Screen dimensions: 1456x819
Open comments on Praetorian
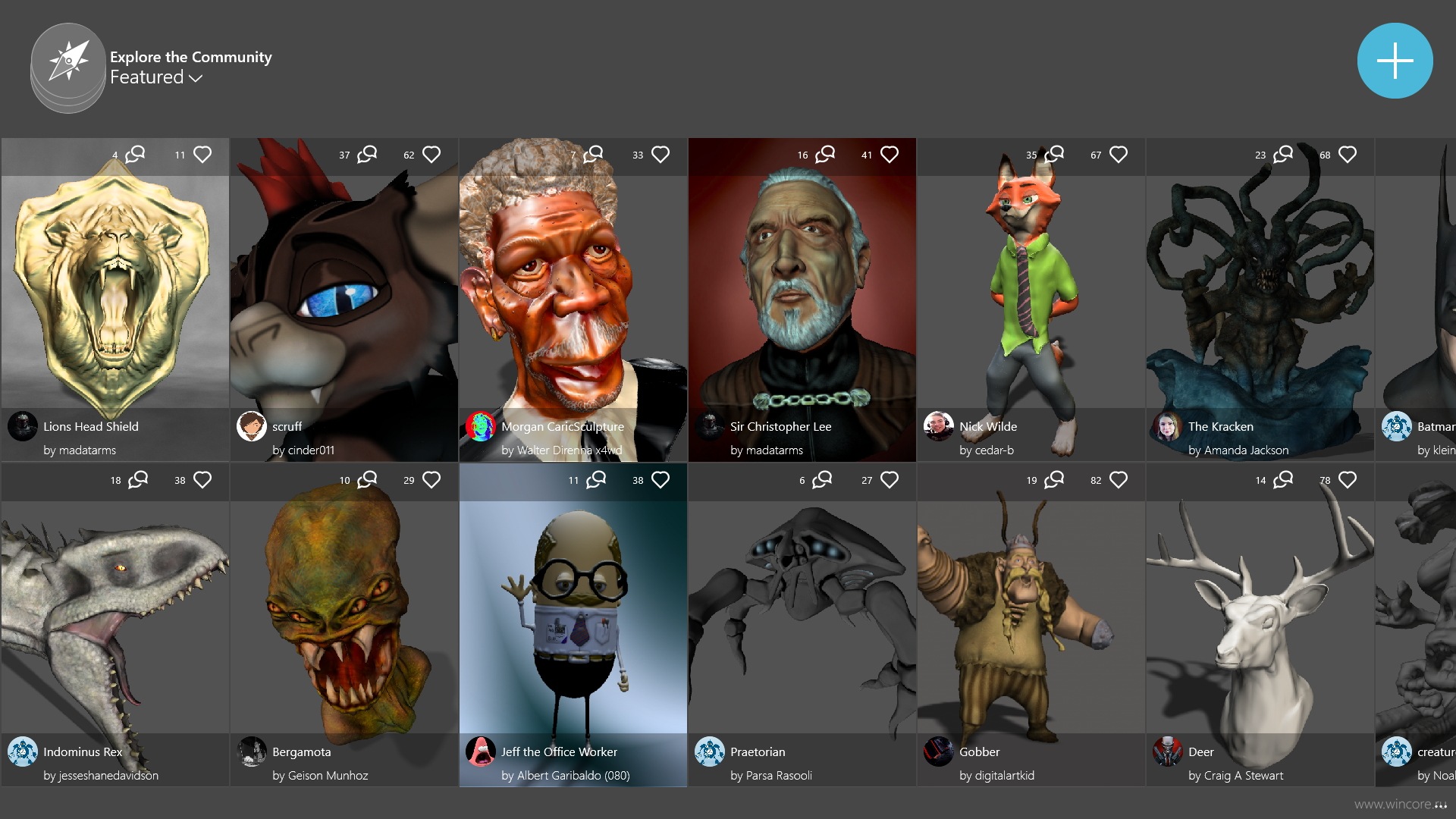[x=822, y=480]
